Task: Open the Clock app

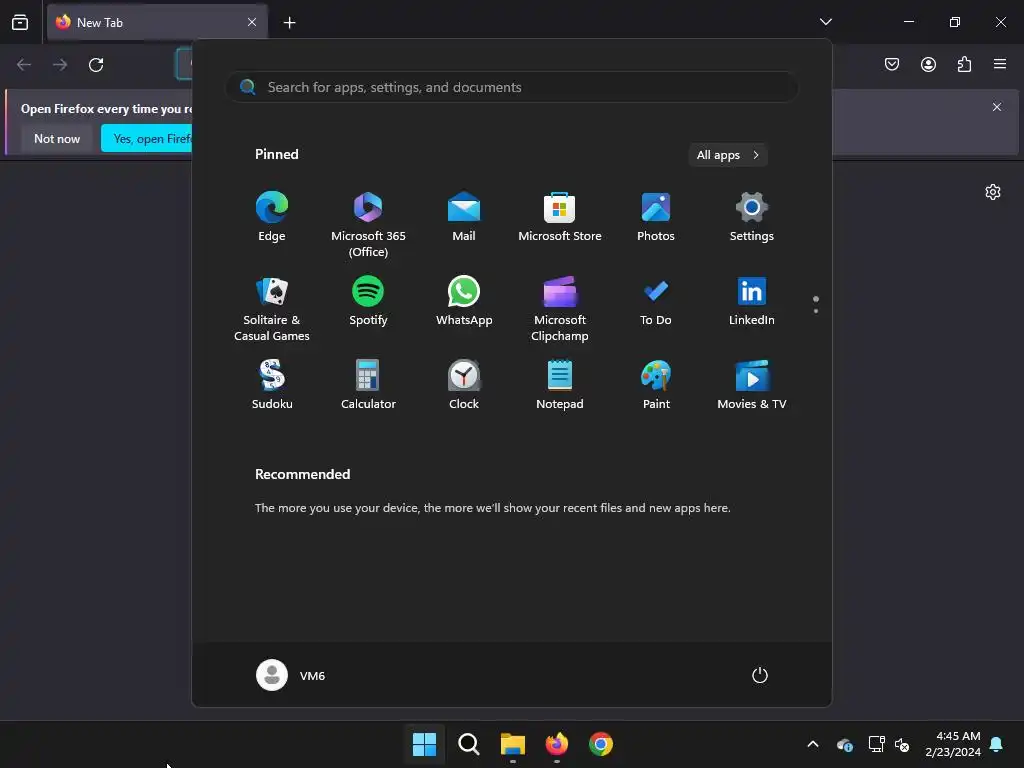Action: (x=464, y=385)
